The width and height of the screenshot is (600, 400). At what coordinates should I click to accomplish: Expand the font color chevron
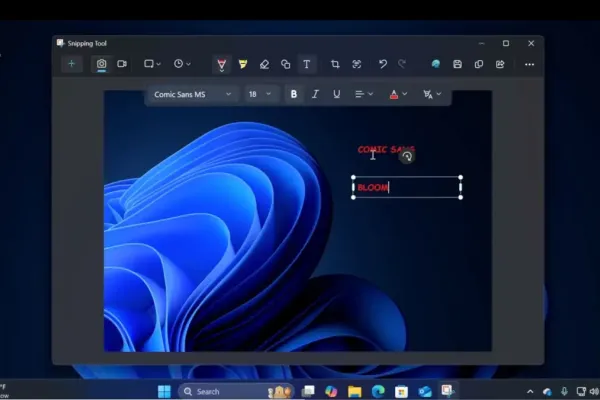(x=405, y=94)
